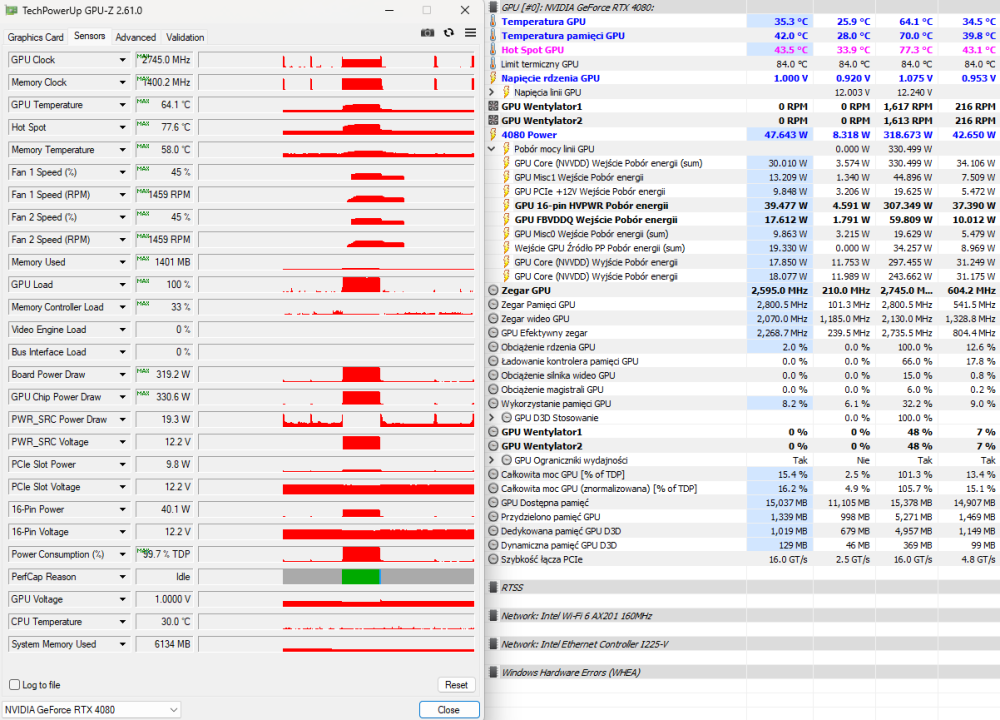Select the GPU PCIe +12V Wejście Pobór energii row

pos(743,191)
